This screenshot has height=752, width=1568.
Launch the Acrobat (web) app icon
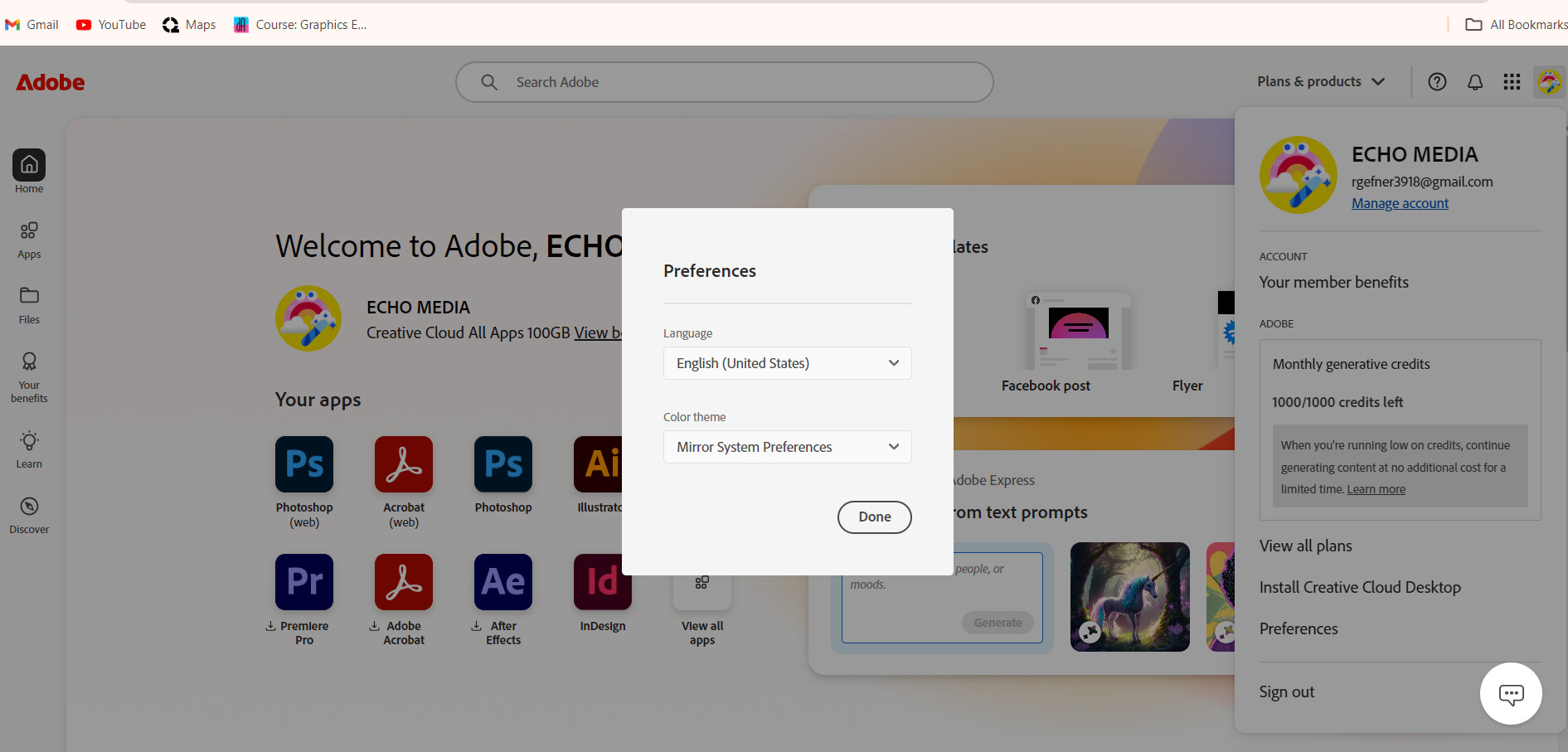pos(404,464)
